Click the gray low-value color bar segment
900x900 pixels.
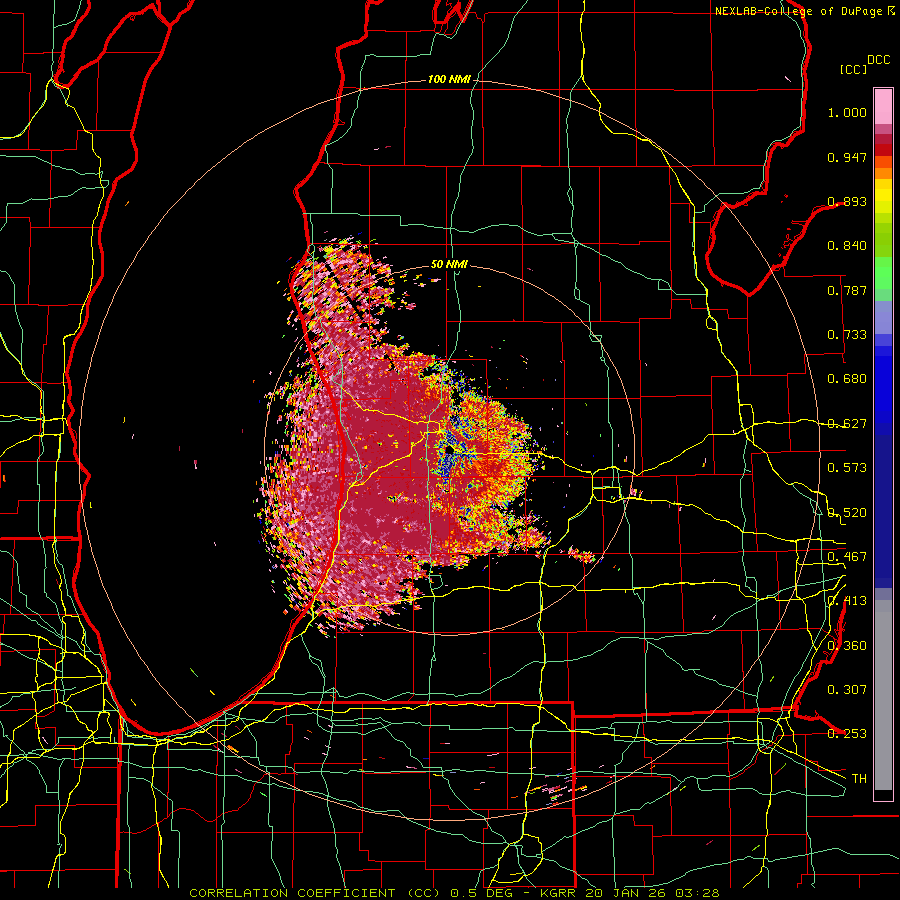tap(883, 695)
